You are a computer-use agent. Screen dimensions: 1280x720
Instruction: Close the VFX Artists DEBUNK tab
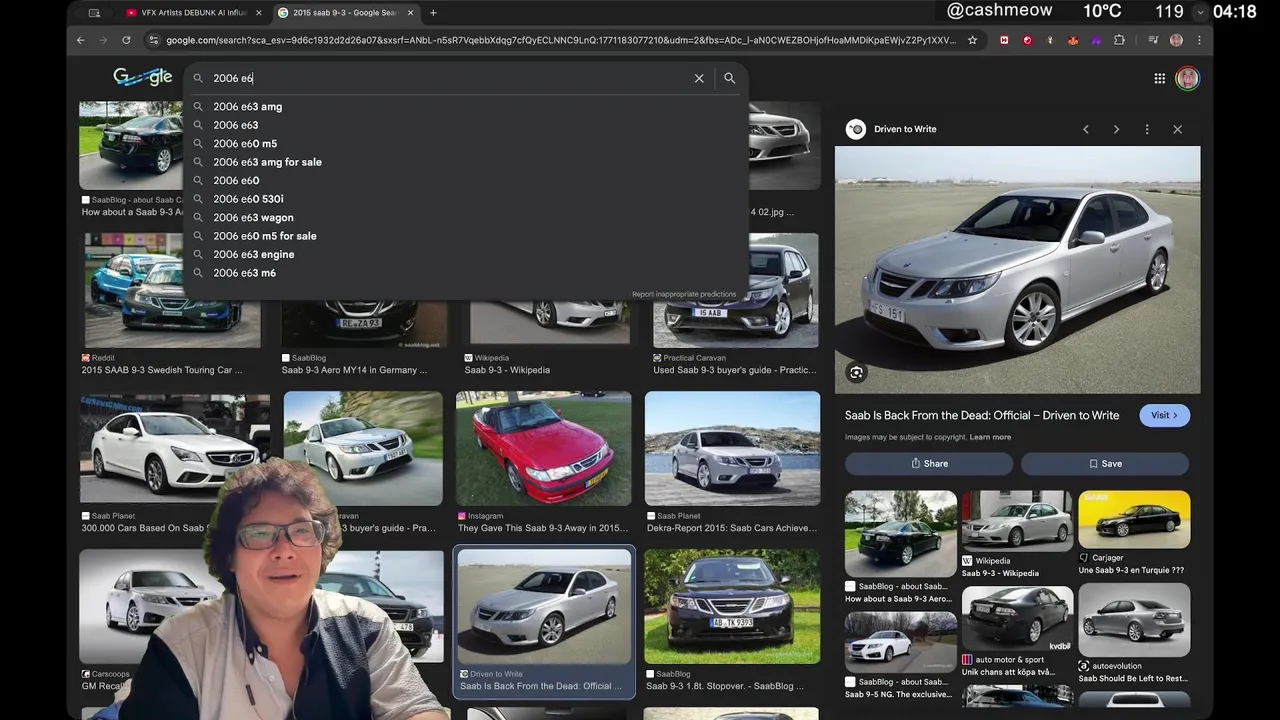click(x=259, y=13)
